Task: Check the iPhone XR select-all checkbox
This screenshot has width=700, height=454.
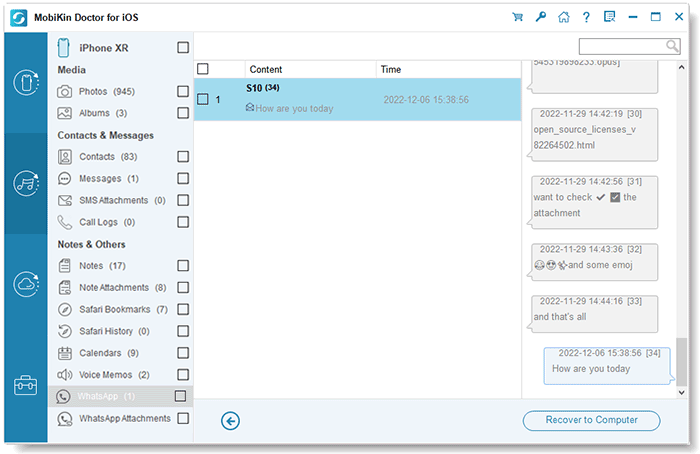Action: (x=183, y=47)
